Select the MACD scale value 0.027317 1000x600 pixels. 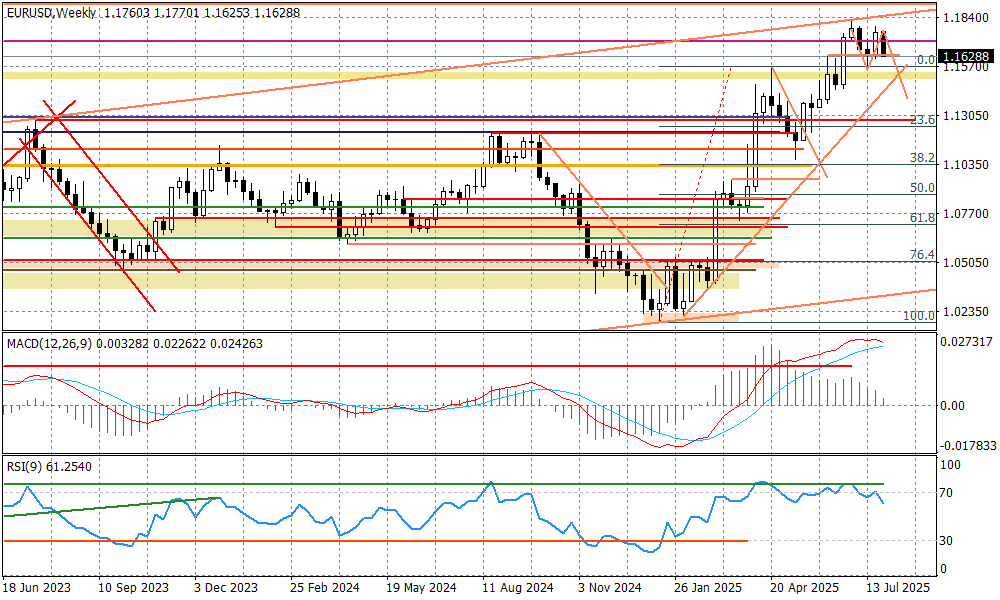point(966,342)
